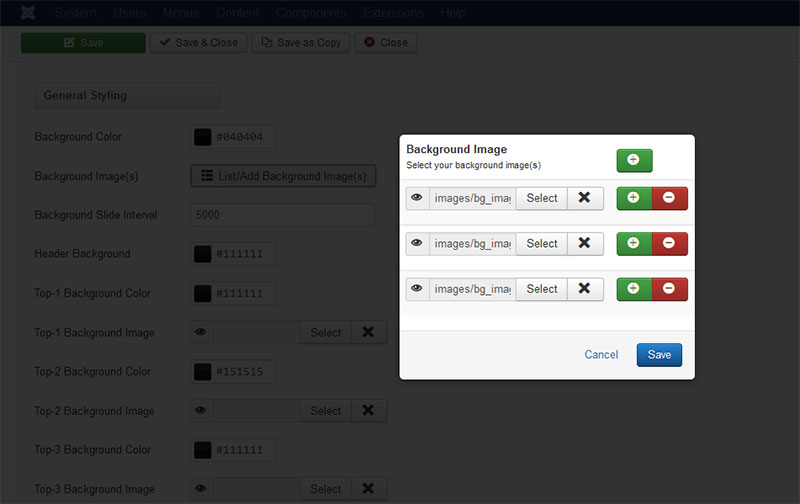Preview the third background image via eye icon
This screenshot has height=504, width=800.
tap(417, 289)
